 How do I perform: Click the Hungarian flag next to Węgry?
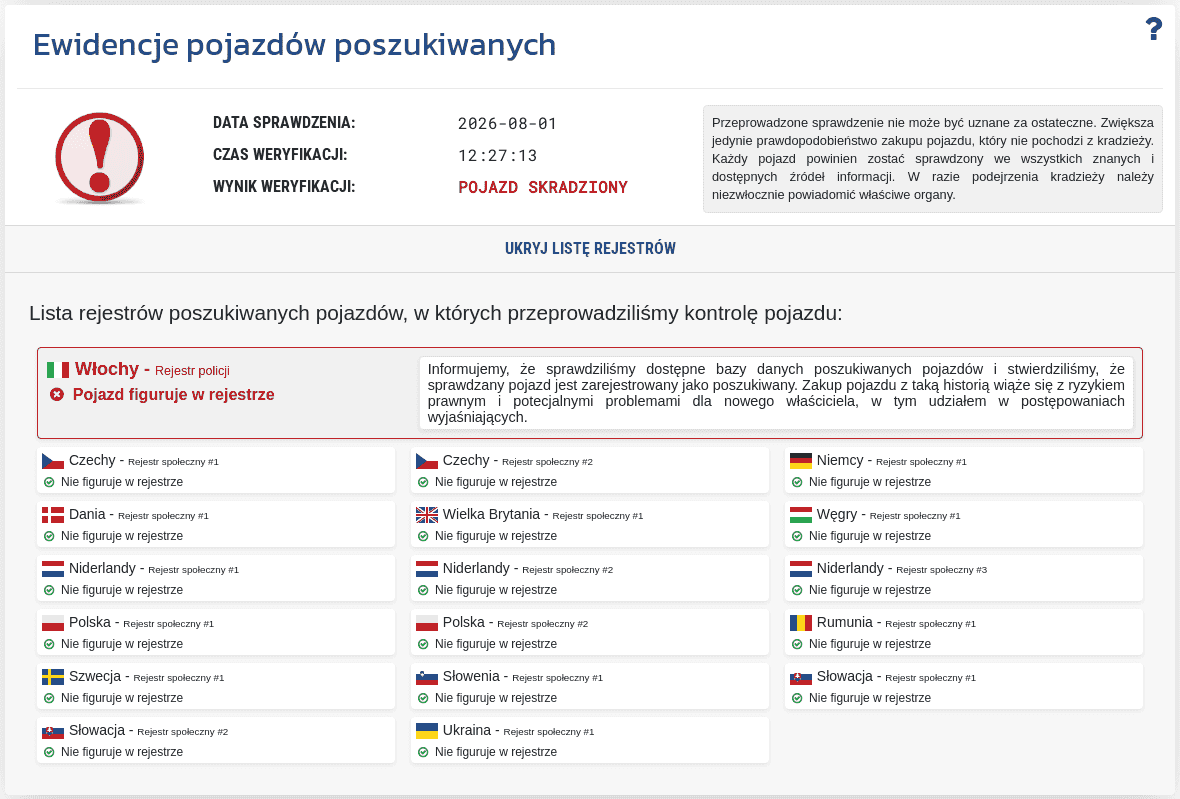pyautogui.click(x=801, y=515)
